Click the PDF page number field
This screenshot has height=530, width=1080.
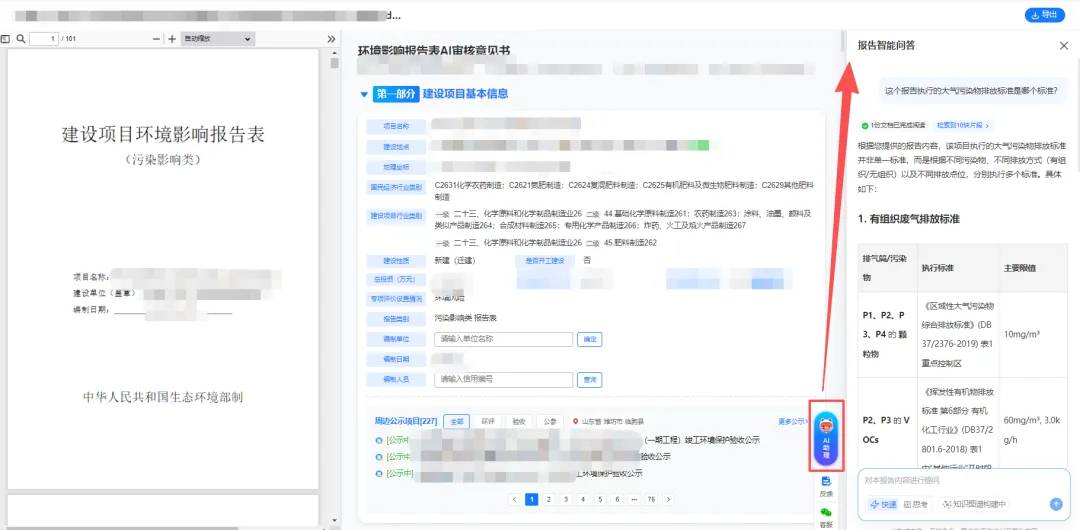tap(43, 39)
